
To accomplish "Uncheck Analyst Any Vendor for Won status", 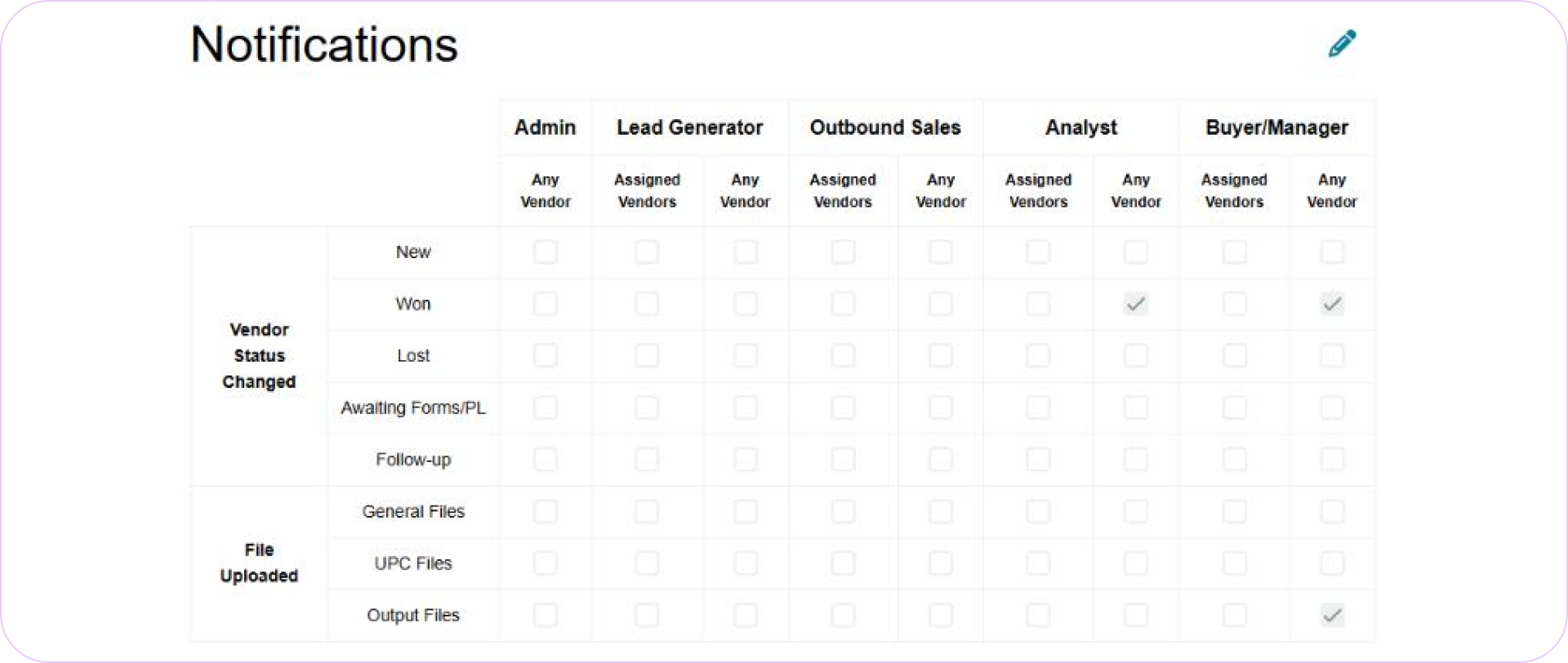I will (1135, 304).
